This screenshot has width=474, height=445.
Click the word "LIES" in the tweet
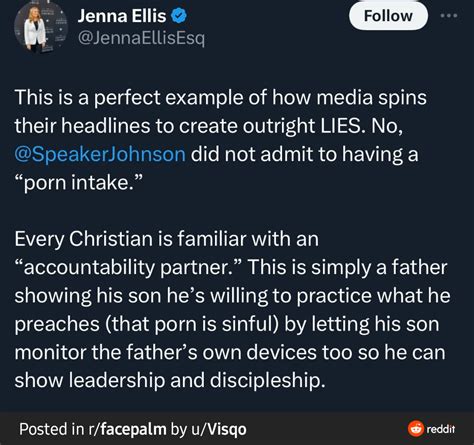[342, 126]
